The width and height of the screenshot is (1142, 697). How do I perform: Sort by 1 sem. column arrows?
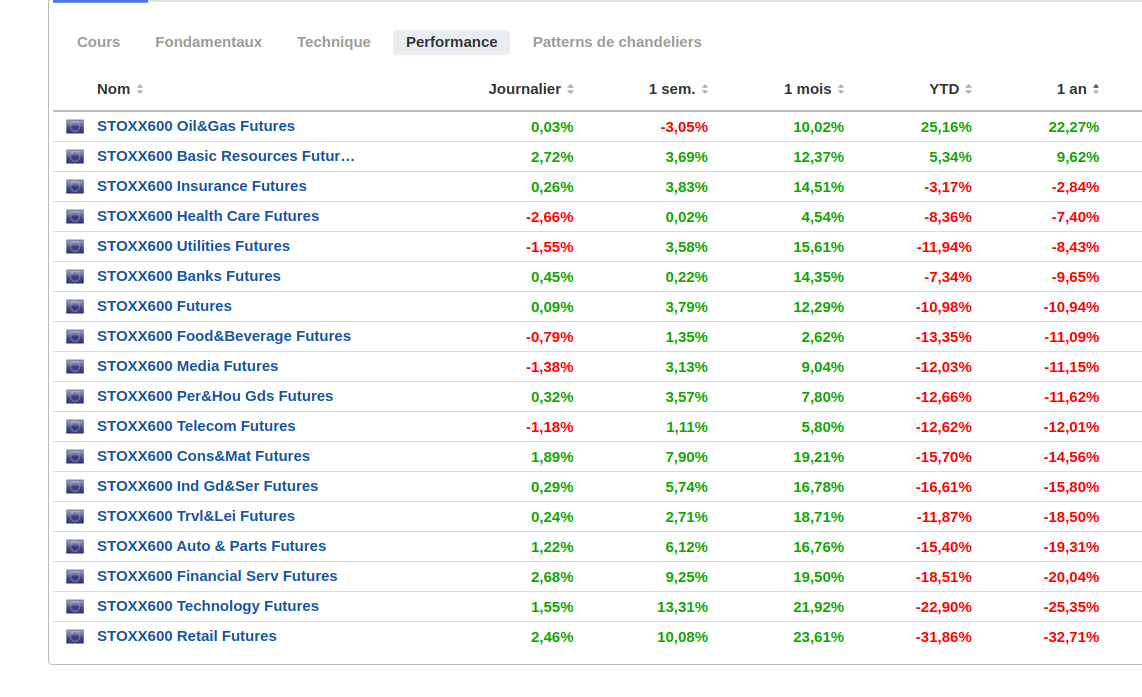pos(705,89)
